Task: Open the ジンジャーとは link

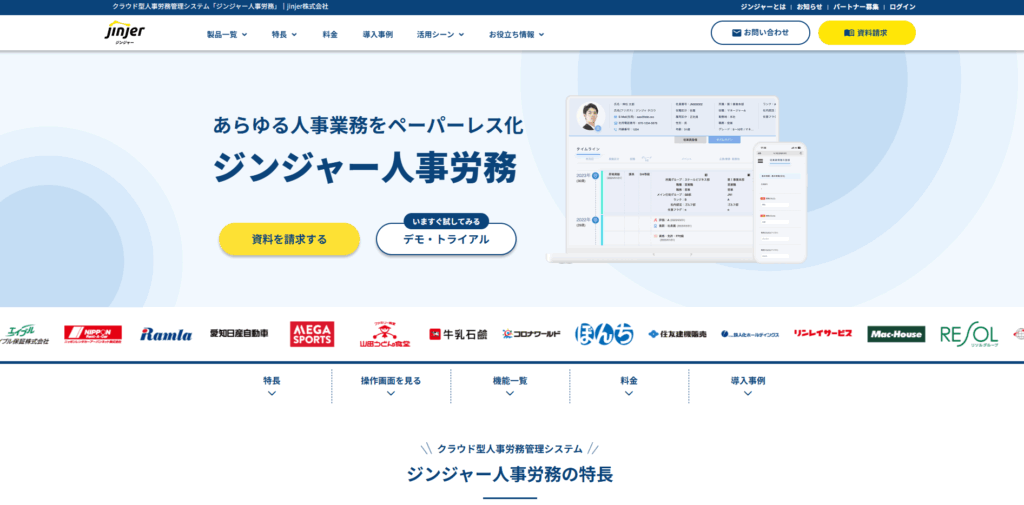Action: point(761,7)
